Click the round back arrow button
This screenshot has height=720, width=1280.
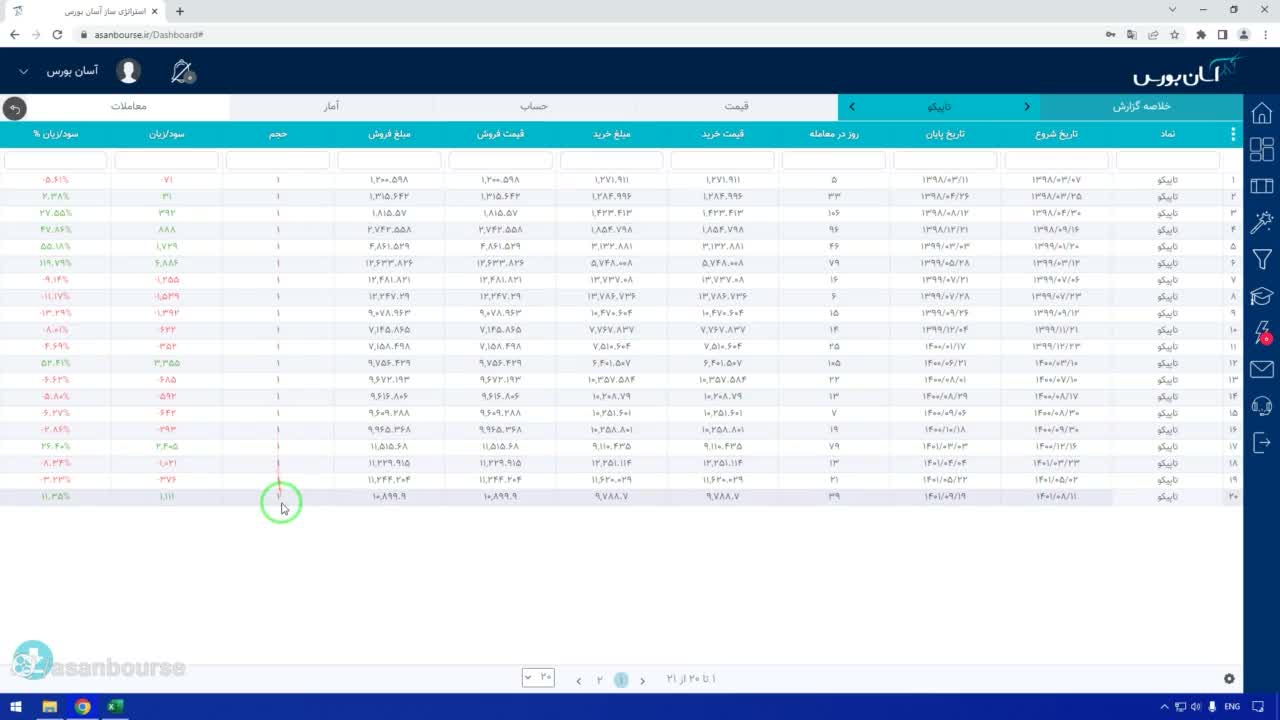pos(14,108)
